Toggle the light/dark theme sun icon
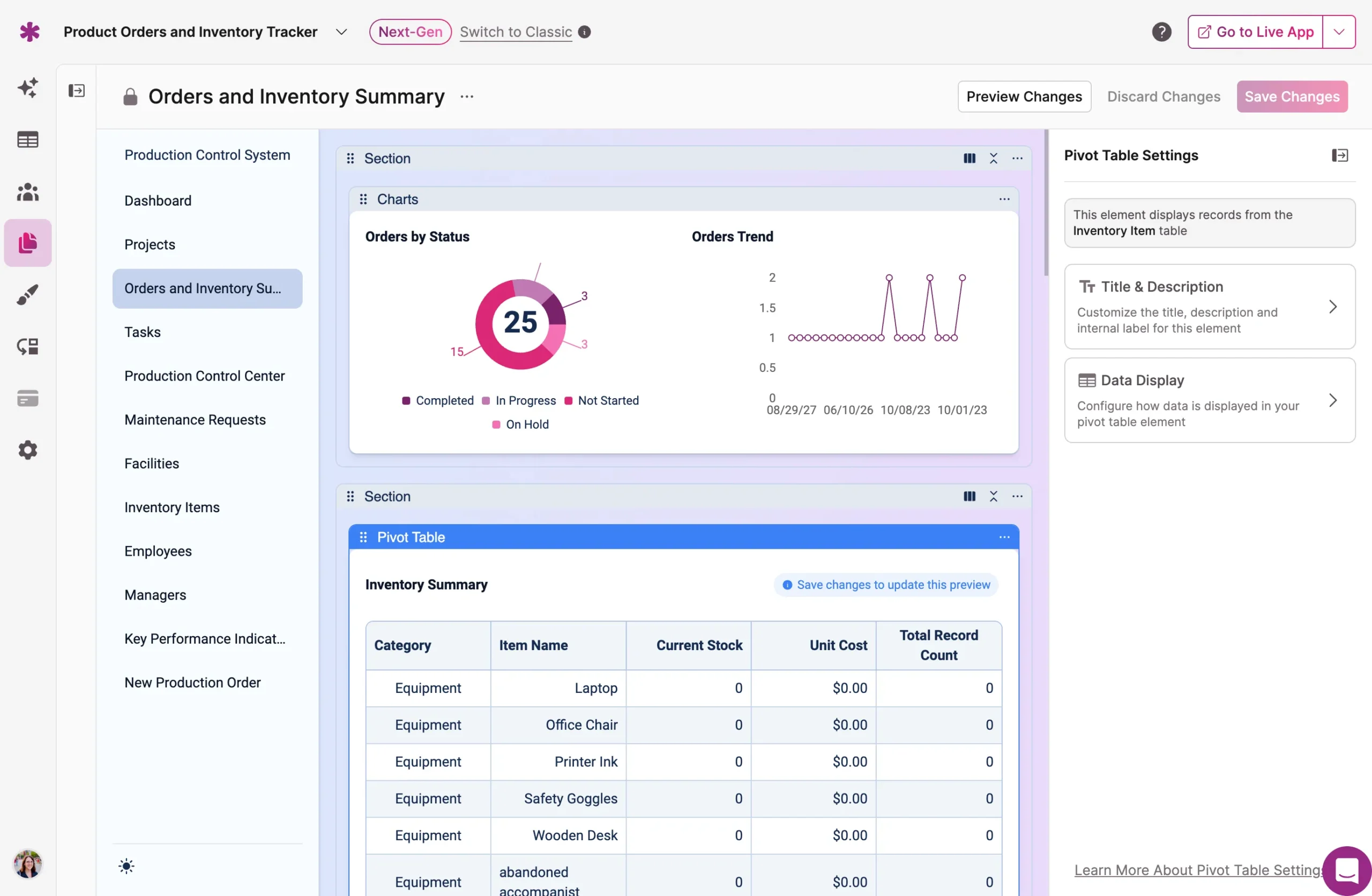 tap(126, 866)
